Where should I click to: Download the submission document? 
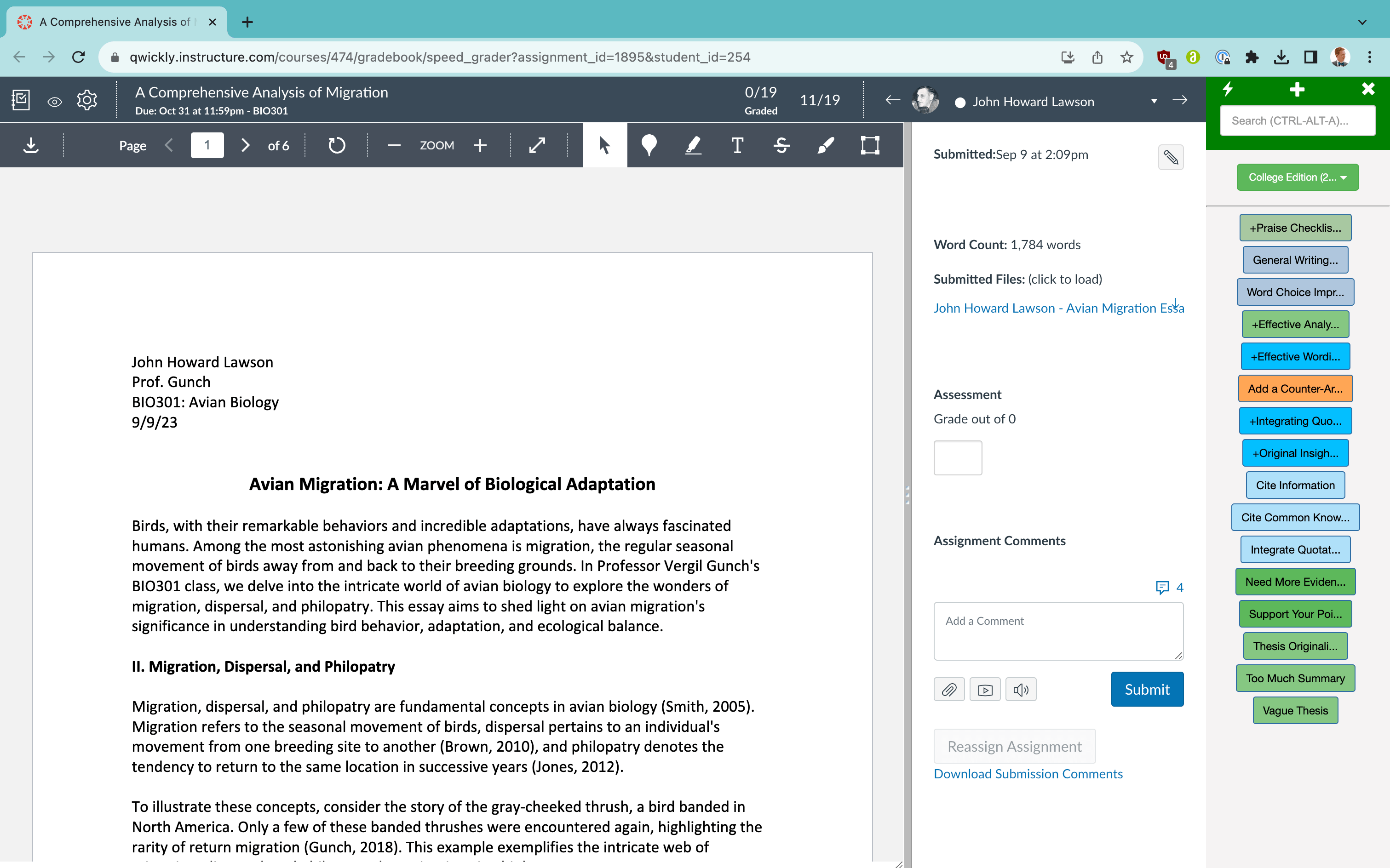click(x=32, y=145)
